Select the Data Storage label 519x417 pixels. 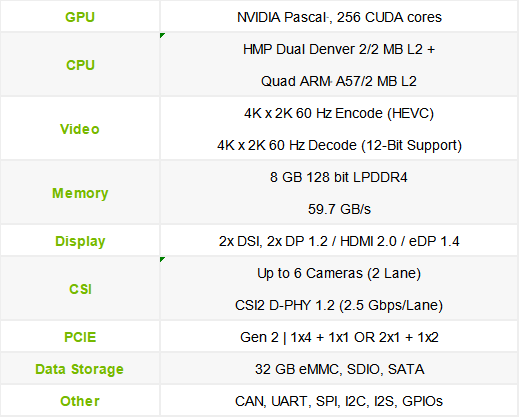pyautogui.click(x=79, y=369)
